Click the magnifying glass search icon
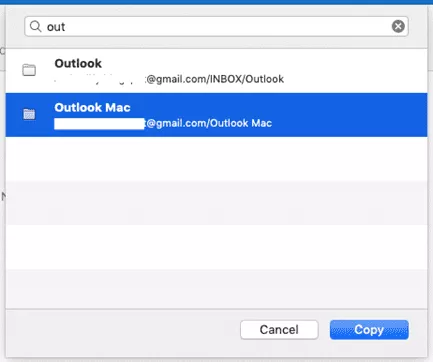433x362 pixels. pos(35,26)
